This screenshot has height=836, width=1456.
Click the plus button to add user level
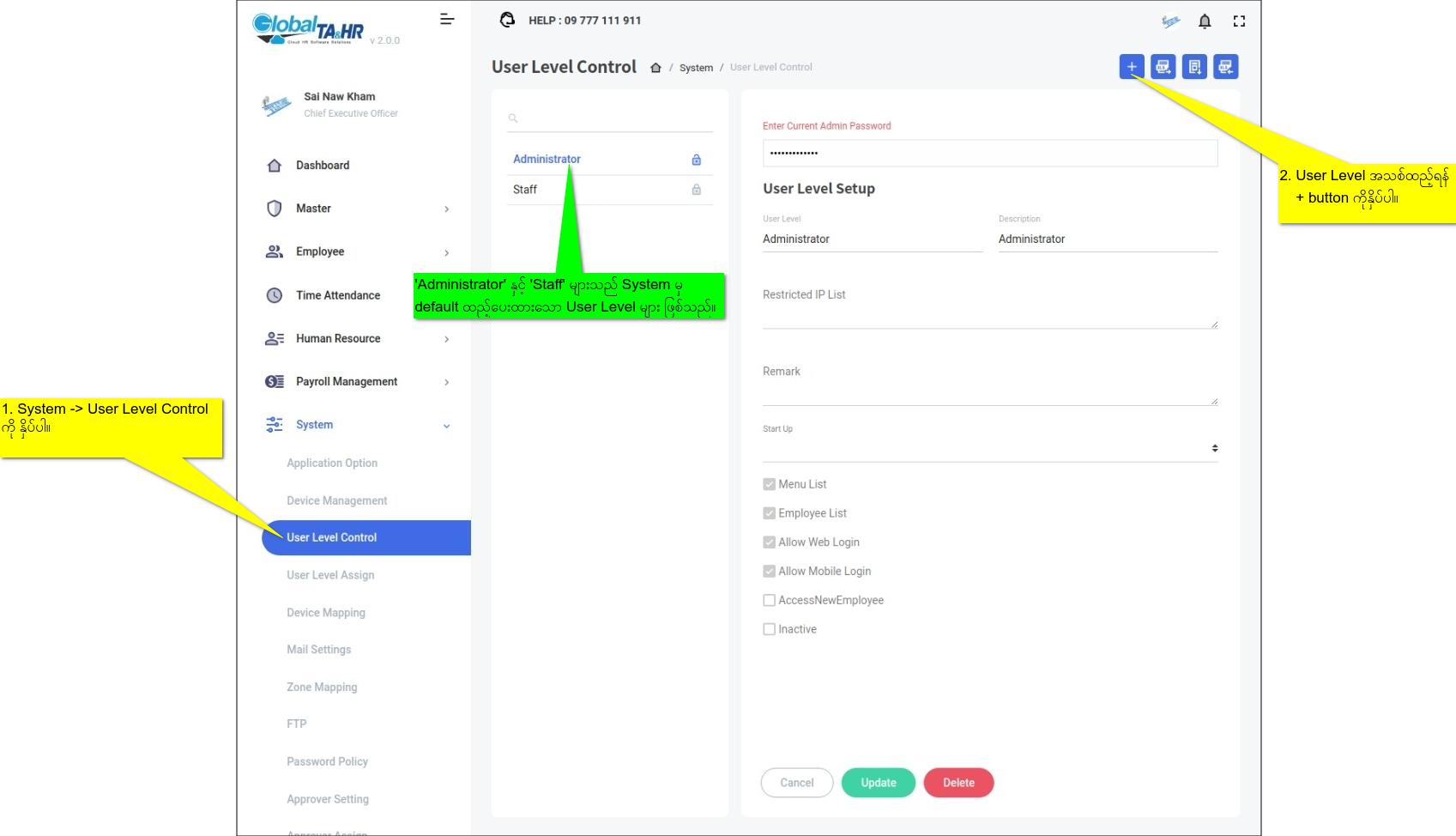point(1132,67)
